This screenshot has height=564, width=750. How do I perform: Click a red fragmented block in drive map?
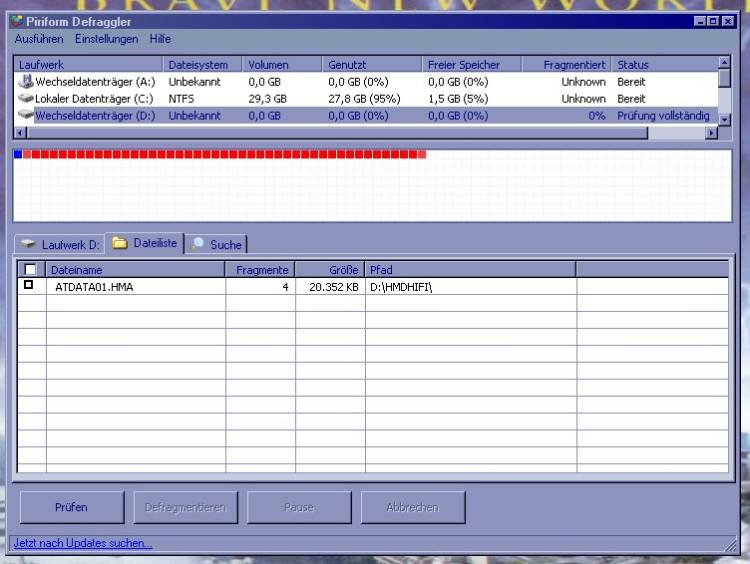pyautogui.click(x=200, y=154)
